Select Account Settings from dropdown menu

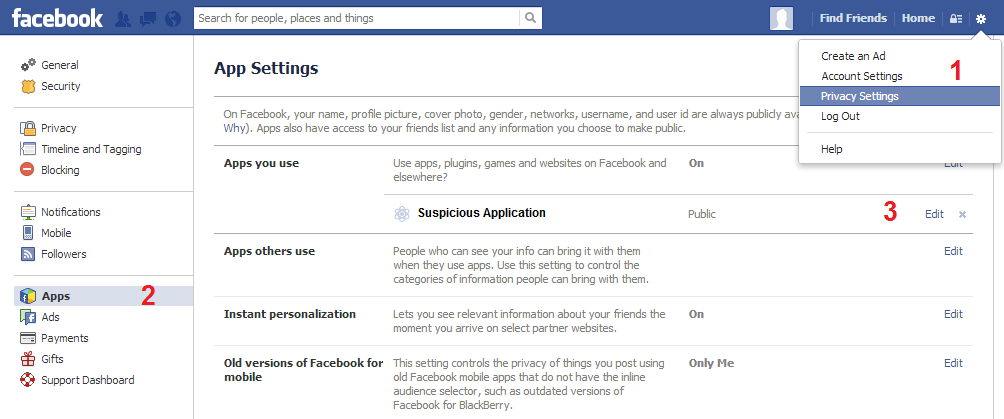click(x=862, y=76)
